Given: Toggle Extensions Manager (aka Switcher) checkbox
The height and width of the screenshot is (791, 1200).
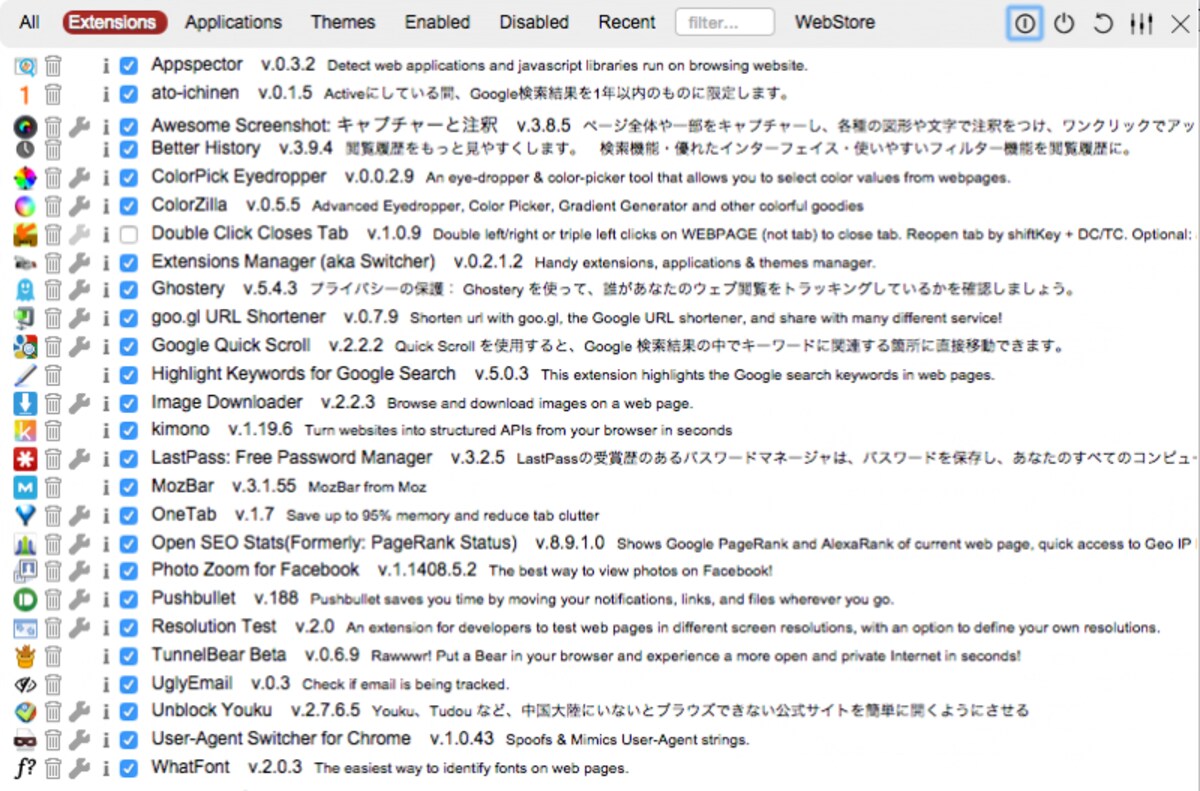Looking at the screenshot, I should tap(128, 263).
